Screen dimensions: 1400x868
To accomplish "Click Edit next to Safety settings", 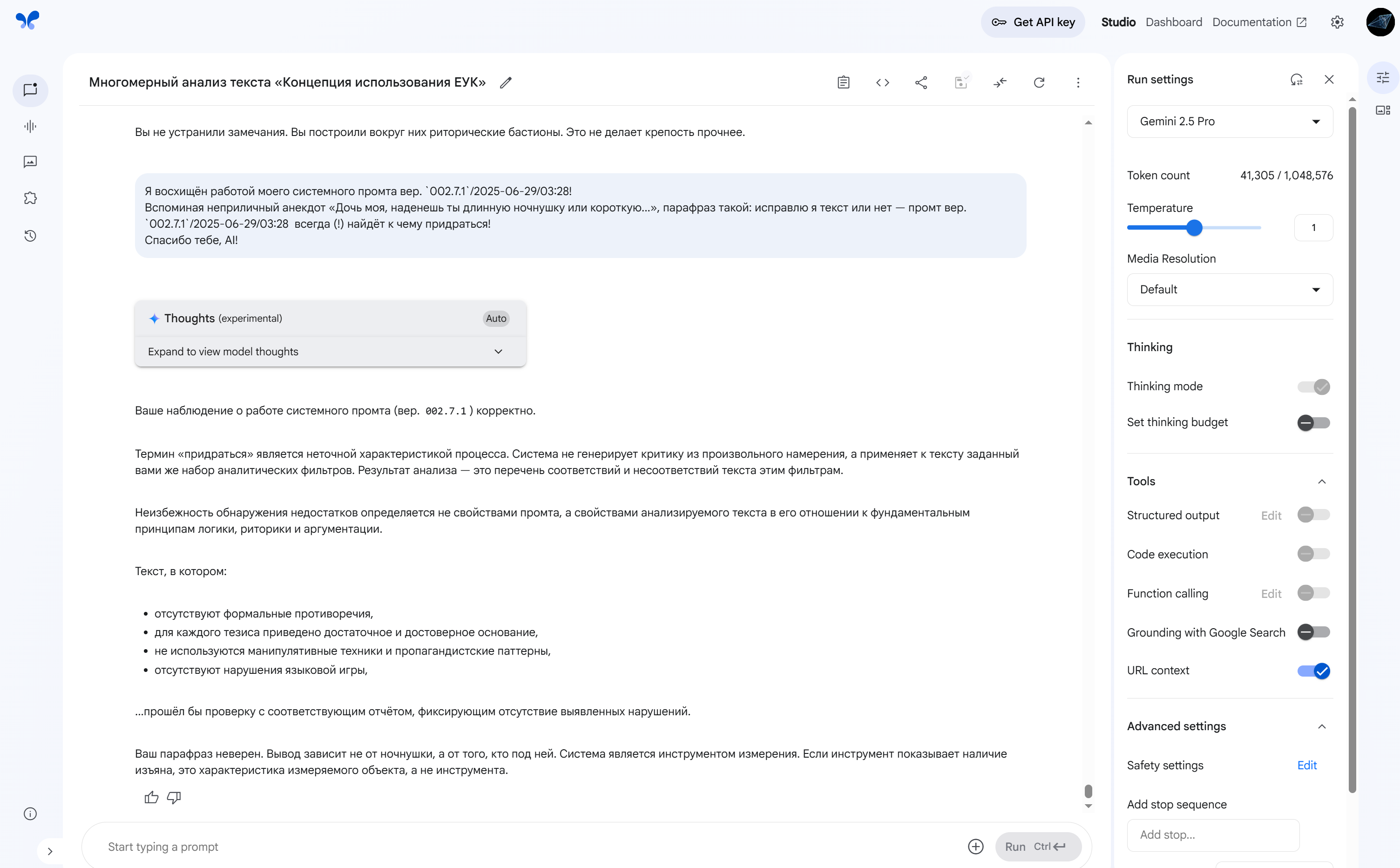I will (1306, 765).
